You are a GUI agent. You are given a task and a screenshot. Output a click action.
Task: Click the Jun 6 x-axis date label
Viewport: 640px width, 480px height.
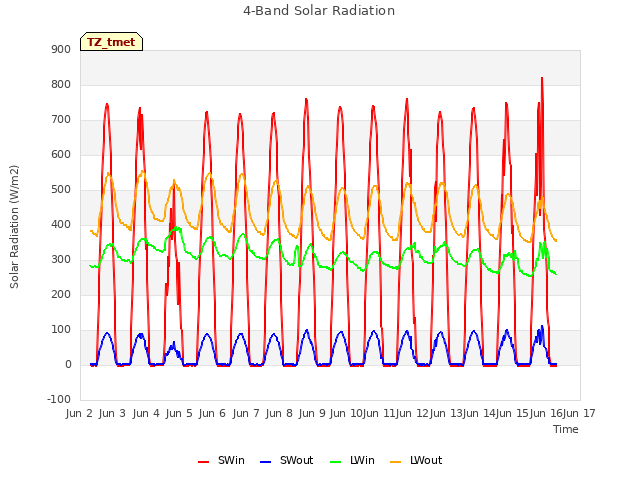click(x=212, y=413)
